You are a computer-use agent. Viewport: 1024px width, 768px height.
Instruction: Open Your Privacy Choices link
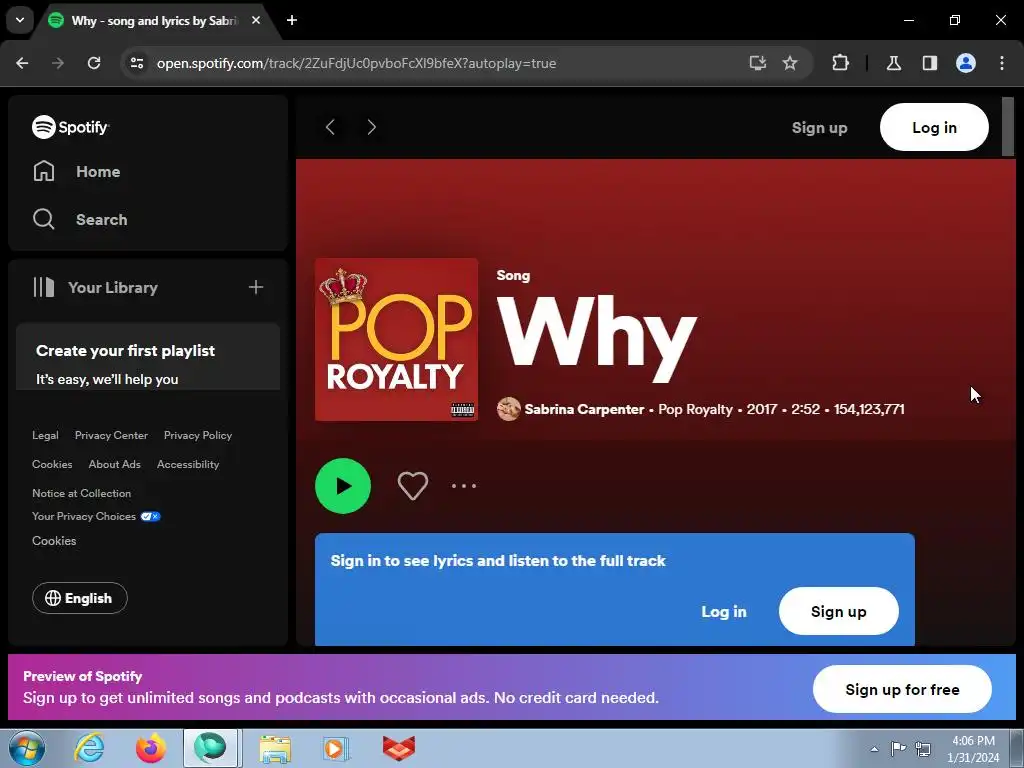click(x=96, y=517)
